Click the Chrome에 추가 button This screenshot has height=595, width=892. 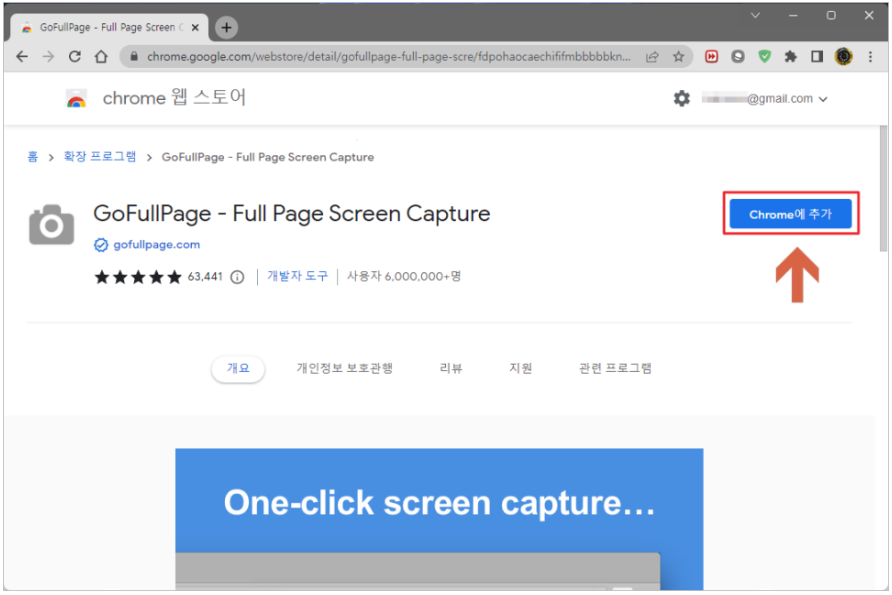point(790,214)
